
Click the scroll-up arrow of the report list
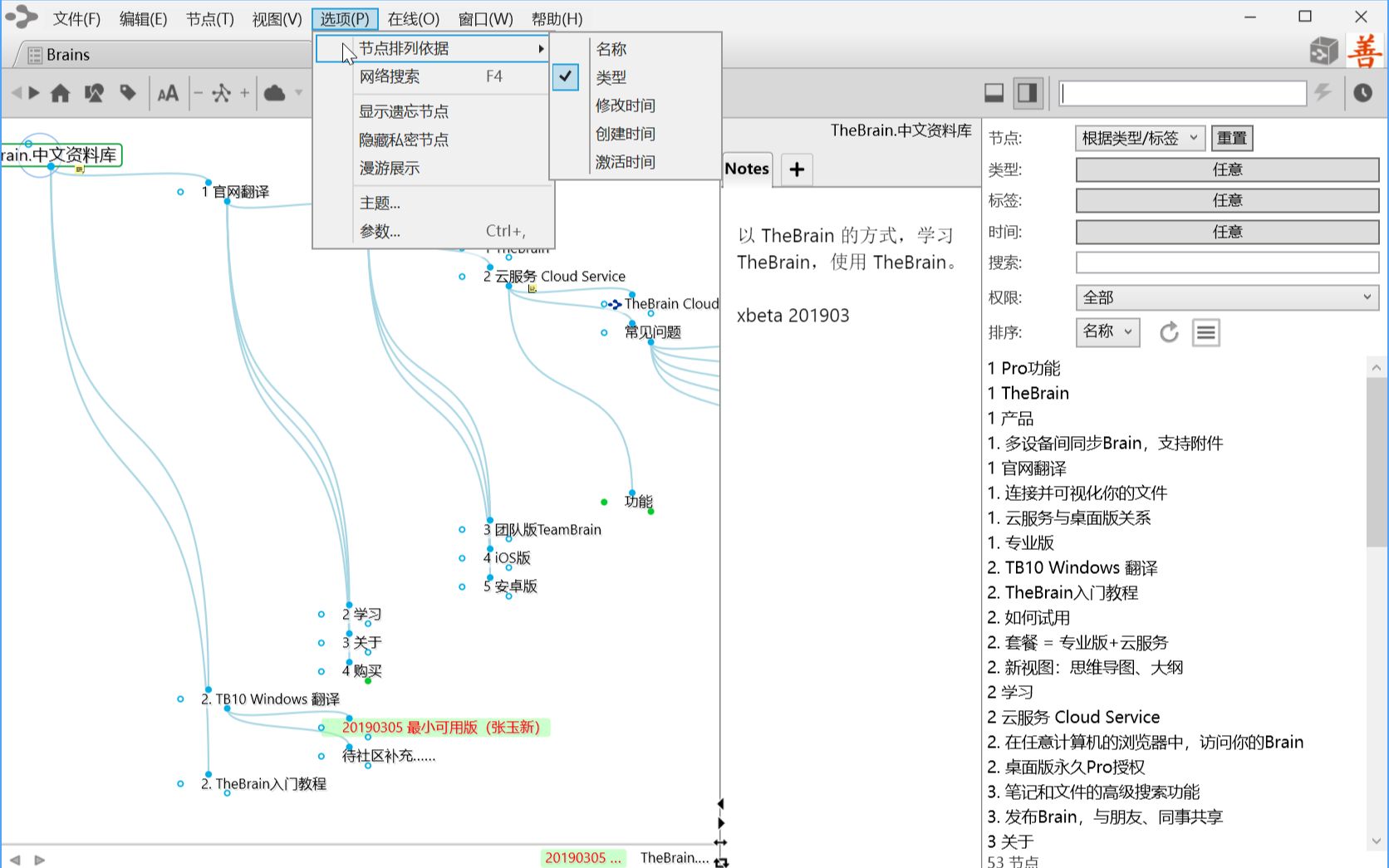coord(1376,367)
